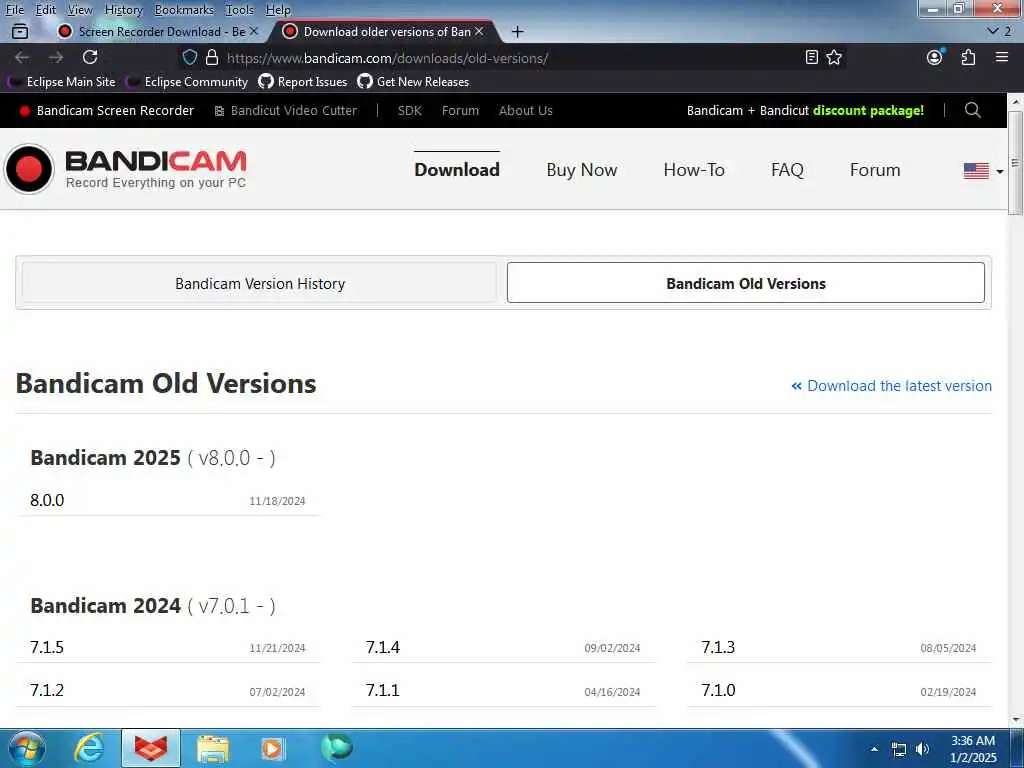This screenshot has height=768, width=1024.
Task: Open the tracking protection shield icon
Action: point(190,57)
